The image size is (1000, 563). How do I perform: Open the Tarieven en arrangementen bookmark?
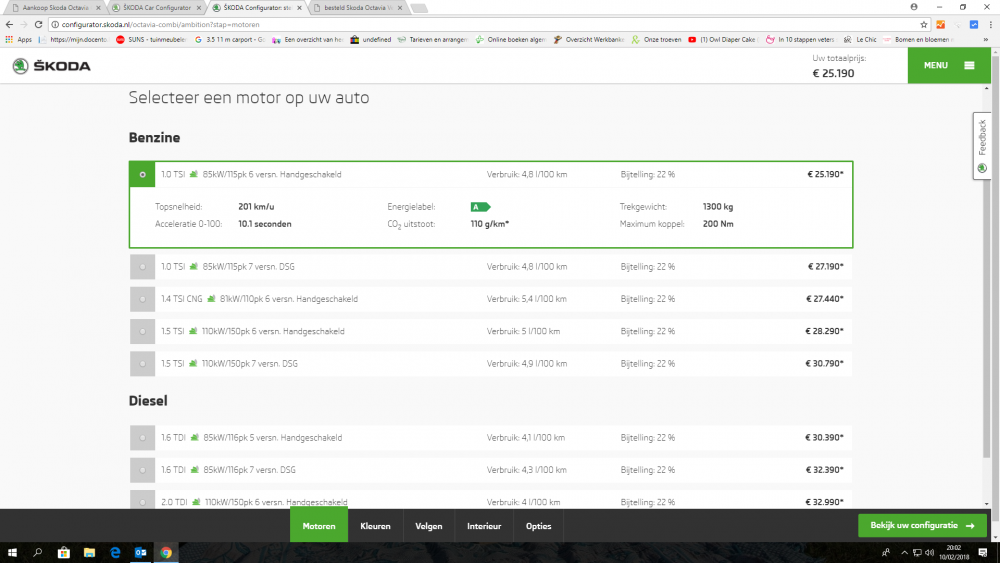coord(432,40)
